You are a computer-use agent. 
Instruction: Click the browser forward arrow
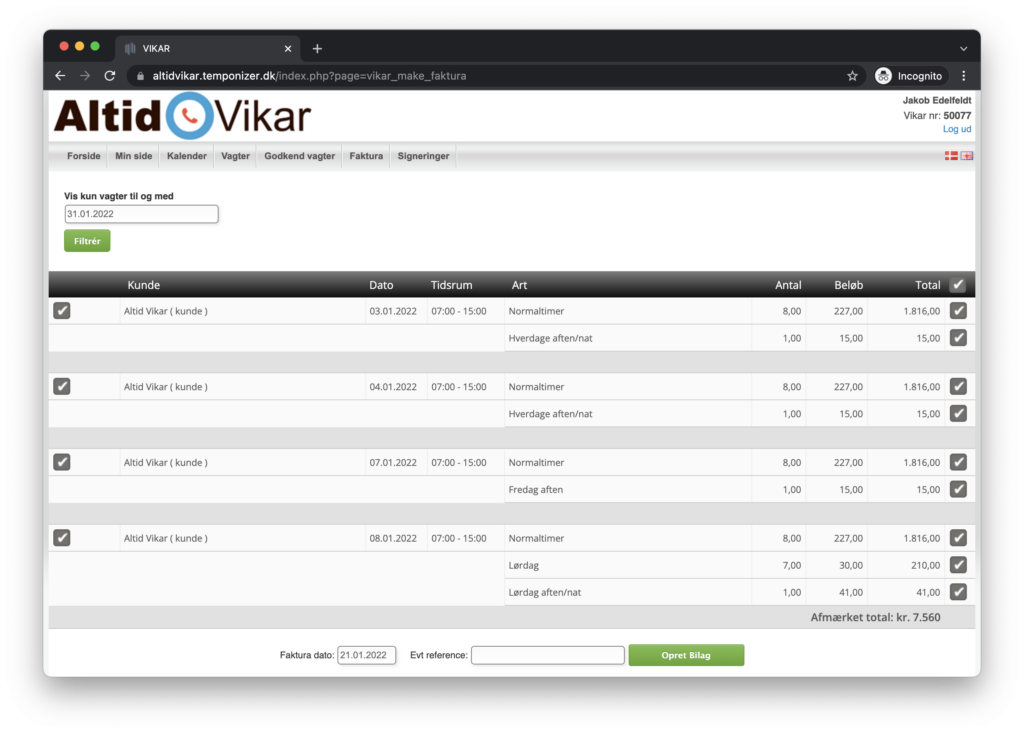(85, 76)
